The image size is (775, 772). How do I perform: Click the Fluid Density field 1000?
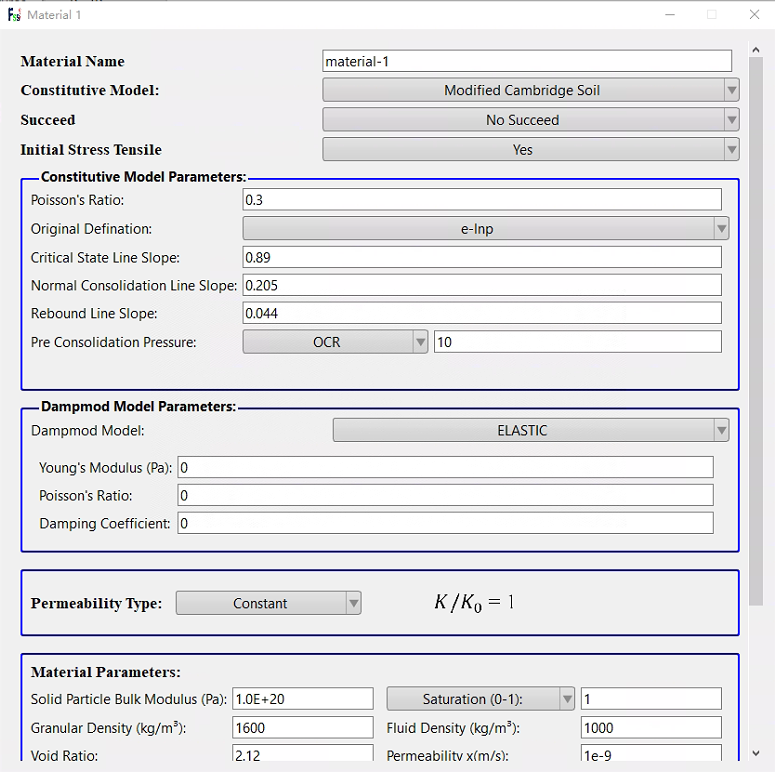(651, 728)
